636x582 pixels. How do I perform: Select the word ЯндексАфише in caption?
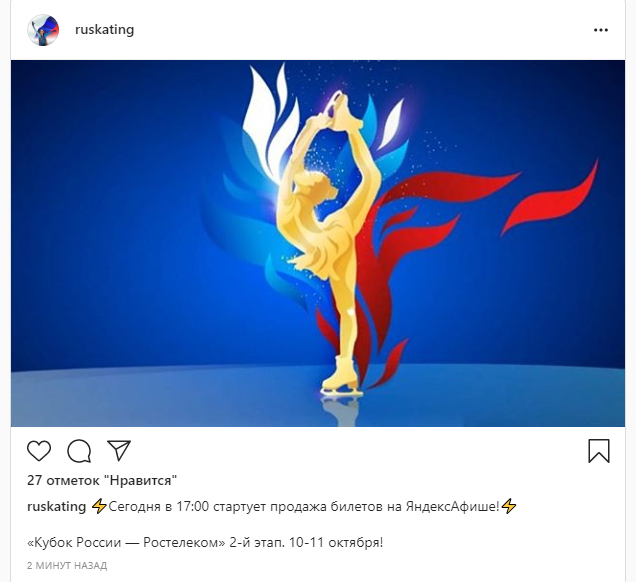(452, 507)
